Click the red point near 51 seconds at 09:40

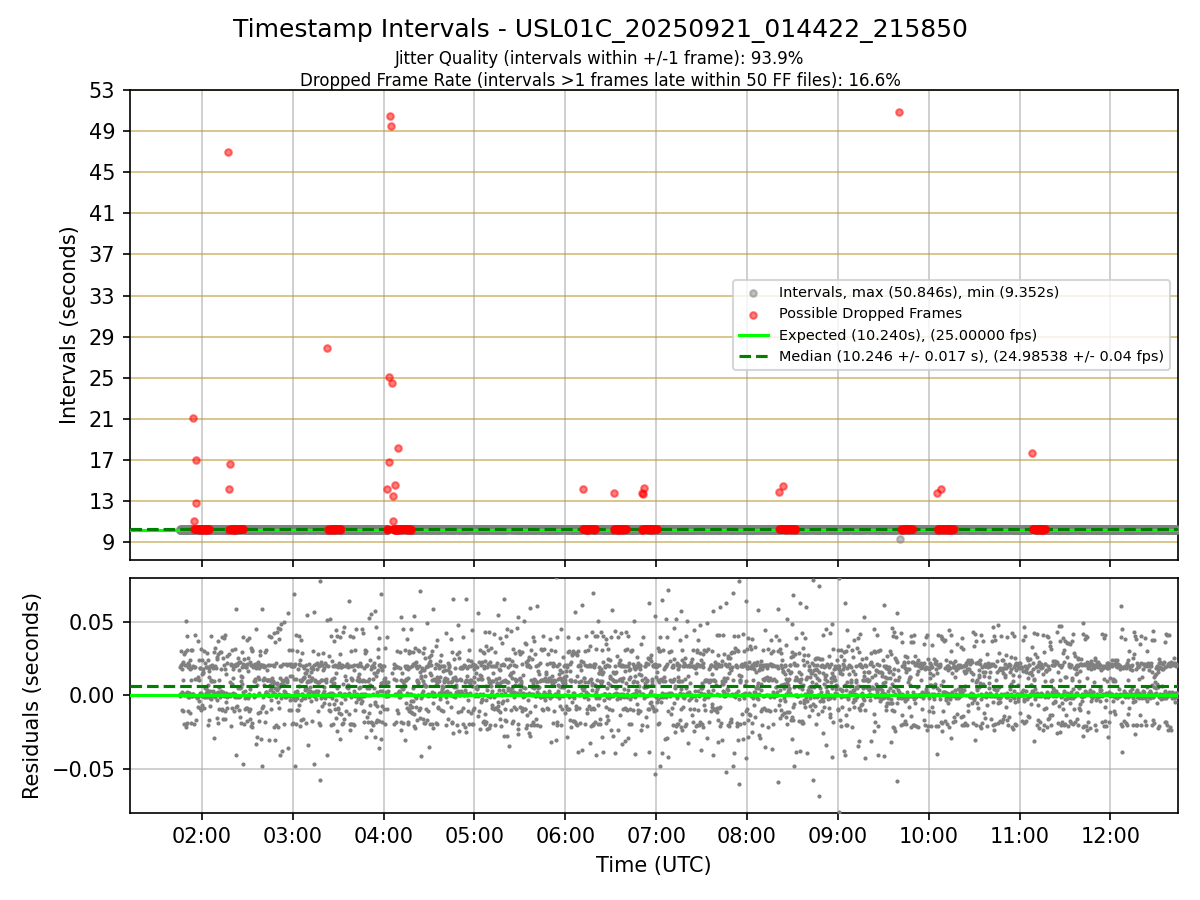899,112
